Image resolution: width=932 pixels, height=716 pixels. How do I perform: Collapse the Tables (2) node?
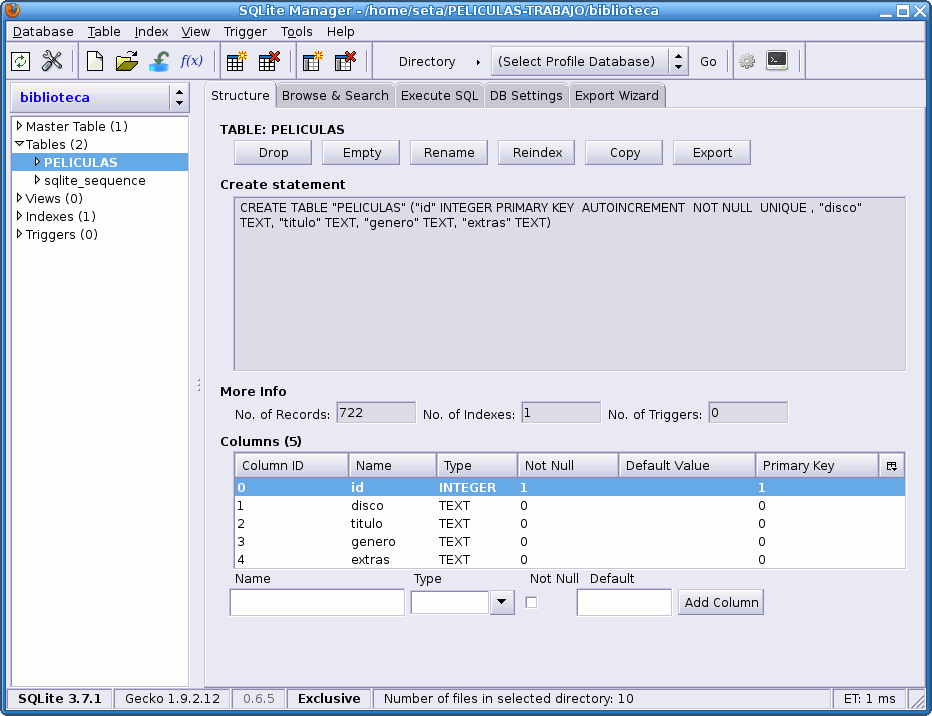pyautogui.click(x=20, y=144)
